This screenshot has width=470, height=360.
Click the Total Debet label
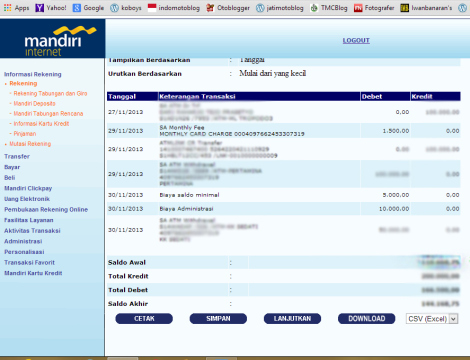pos(128,290)
